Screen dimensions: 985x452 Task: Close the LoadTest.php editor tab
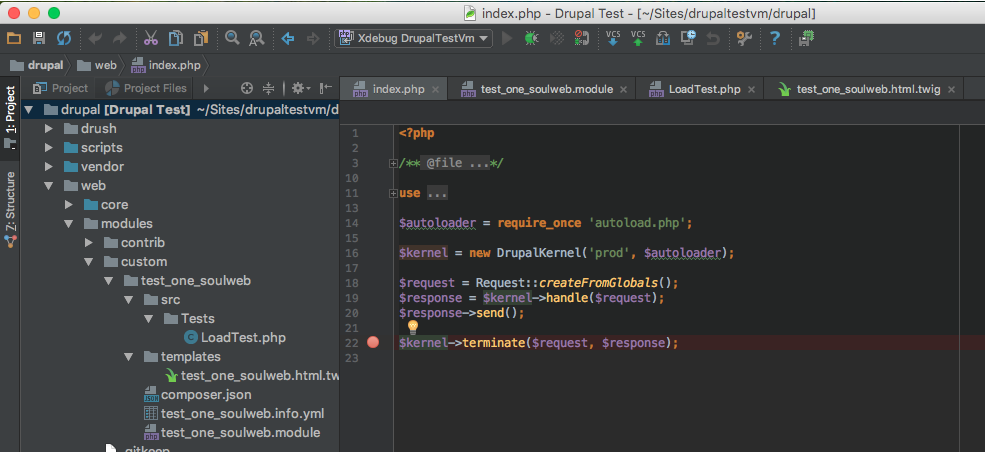click(x=751, y=90)
